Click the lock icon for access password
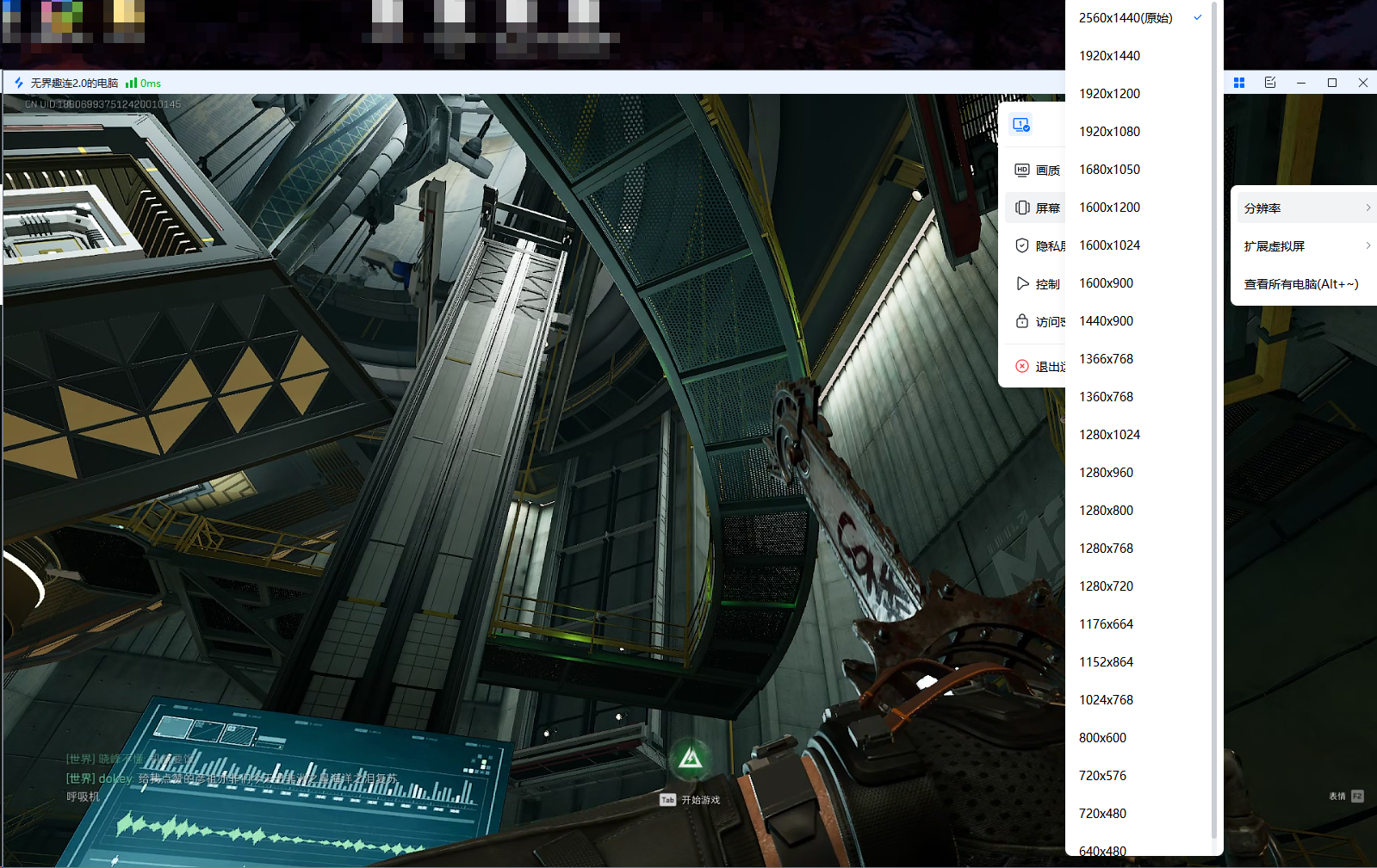This screenshot has width=1377, height=868. pos(1022,321)
